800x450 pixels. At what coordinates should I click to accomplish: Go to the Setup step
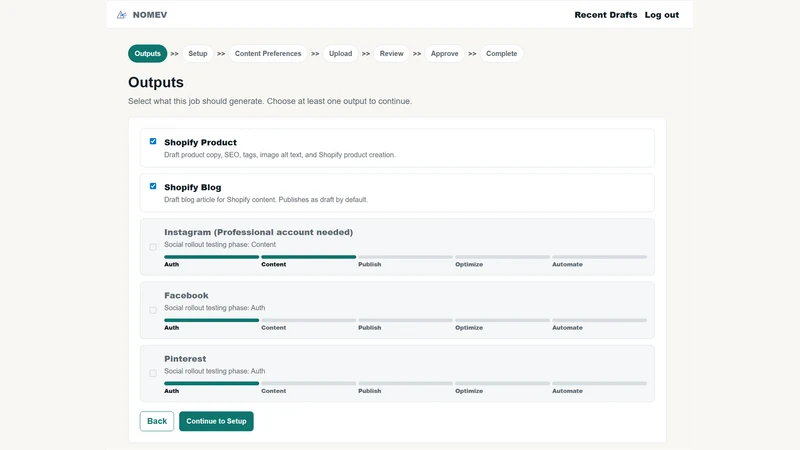[x=197, y=54]
